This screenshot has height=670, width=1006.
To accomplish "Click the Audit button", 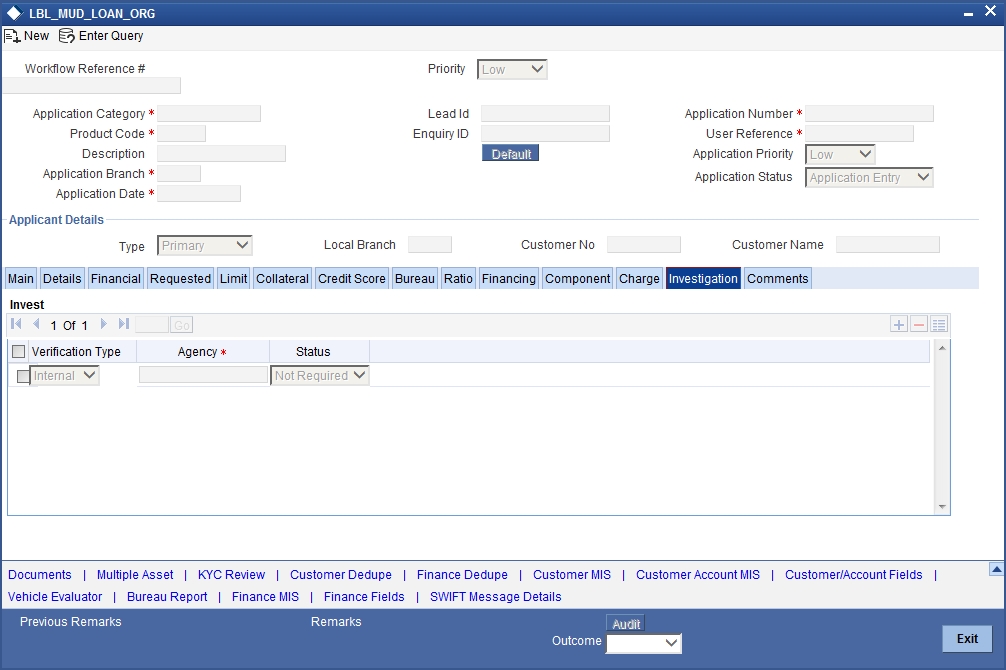I will (x=626, y=624).
